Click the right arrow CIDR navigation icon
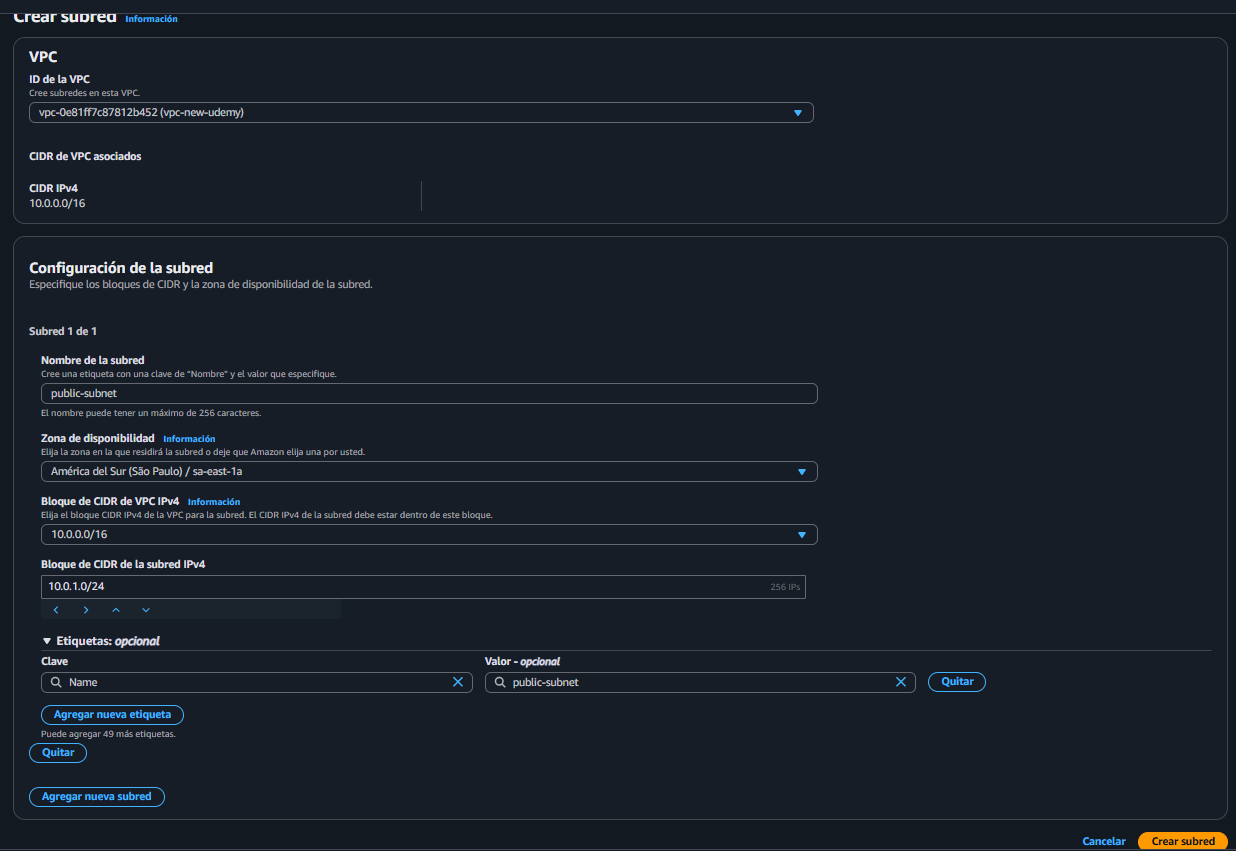 coord(86,610)
